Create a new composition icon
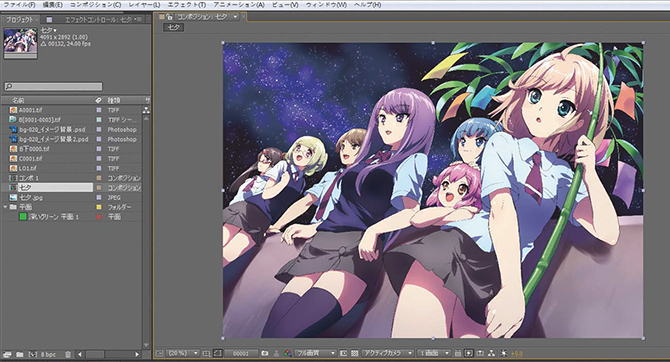Image resolution: width=670 pixels, height=362 pixels. (32, 354)
